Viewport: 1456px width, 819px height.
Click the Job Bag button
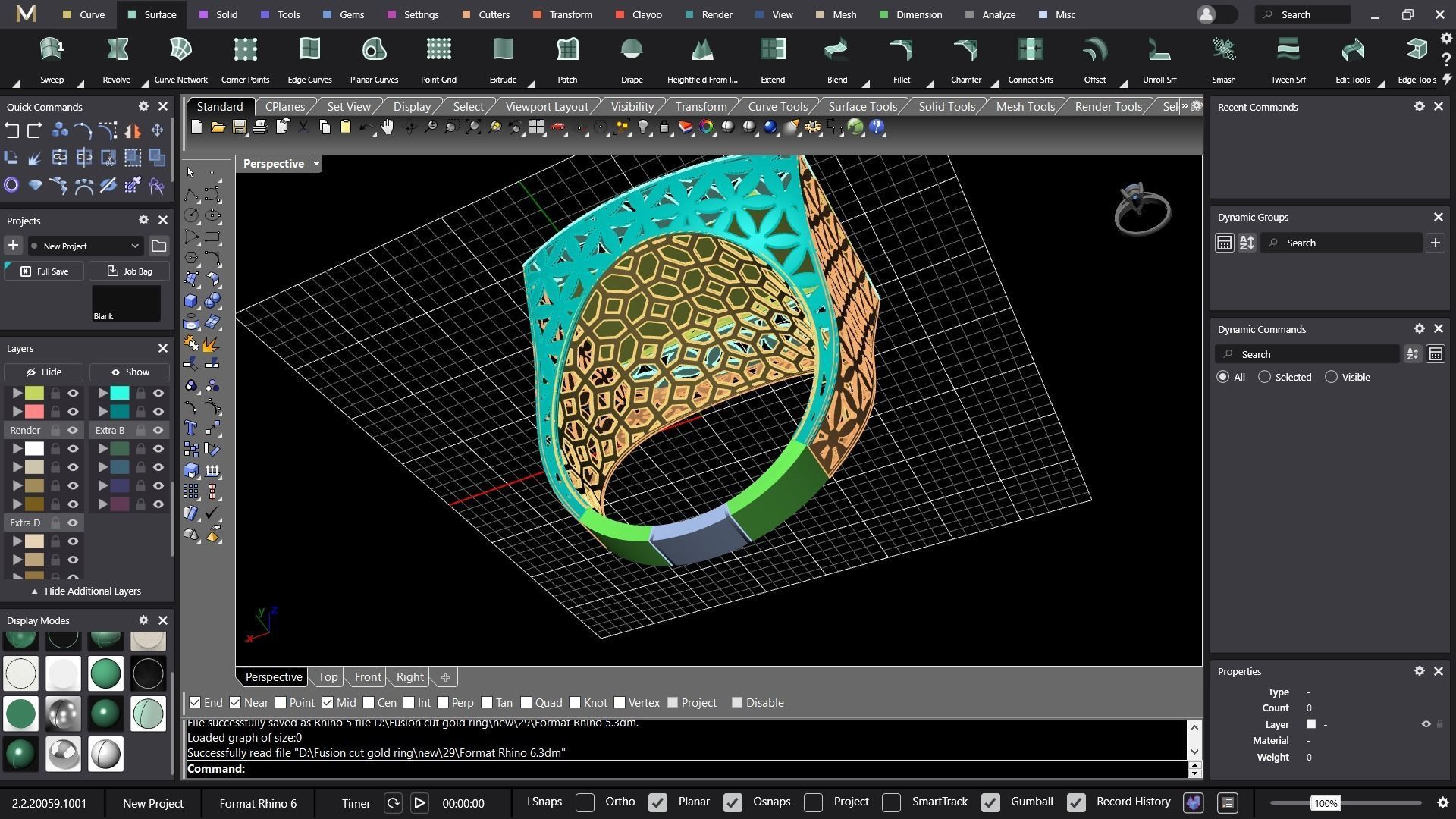129,271
